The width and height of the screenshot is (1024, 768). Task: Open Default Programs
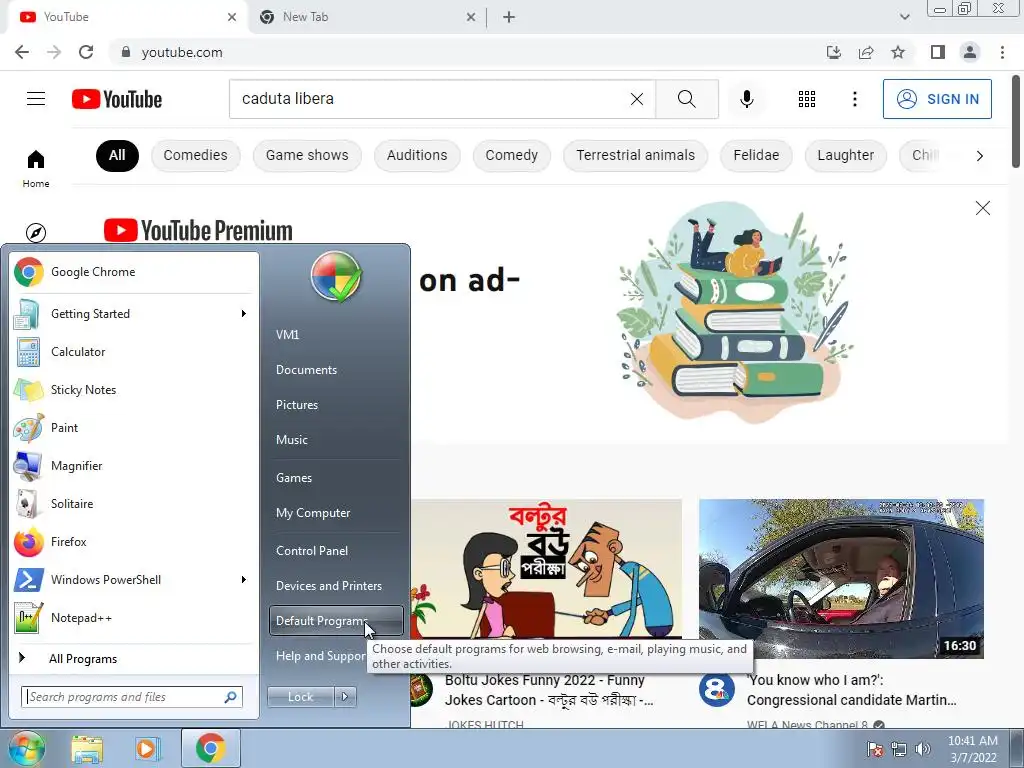(336, 620)
